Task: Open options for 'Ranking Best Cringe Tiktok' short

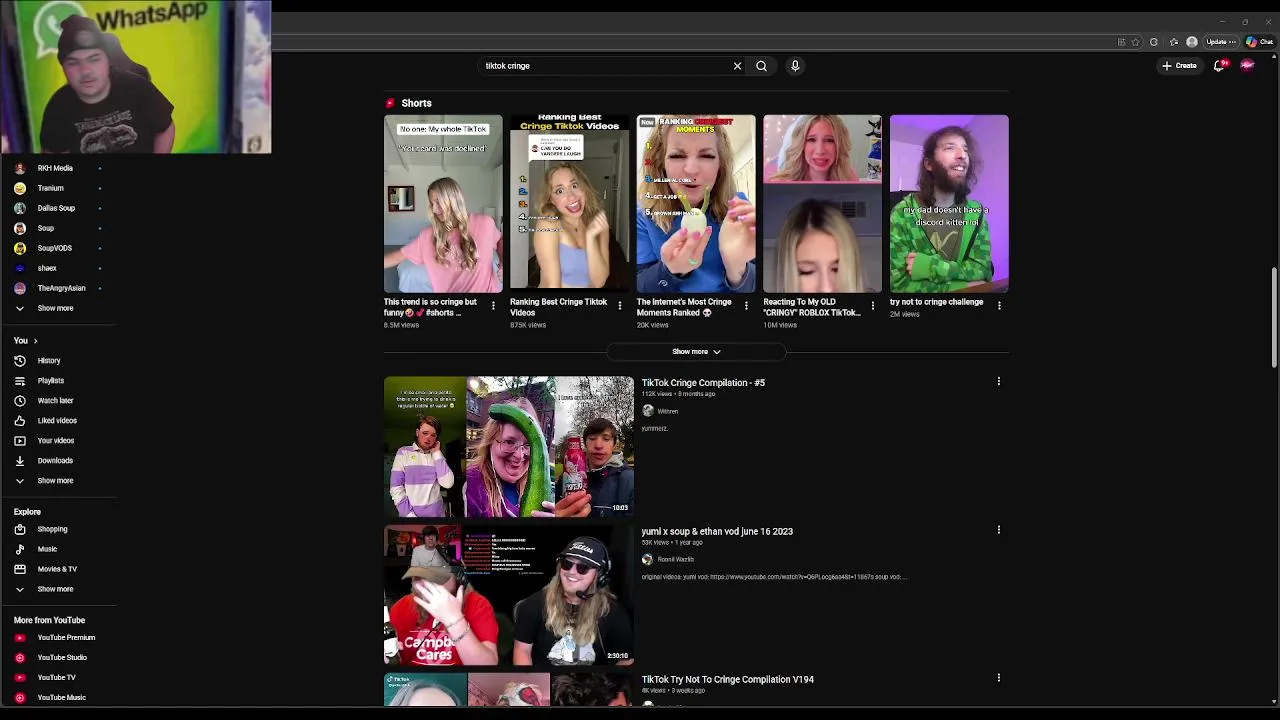Action: pyautogui.click(x=619, y=306)
